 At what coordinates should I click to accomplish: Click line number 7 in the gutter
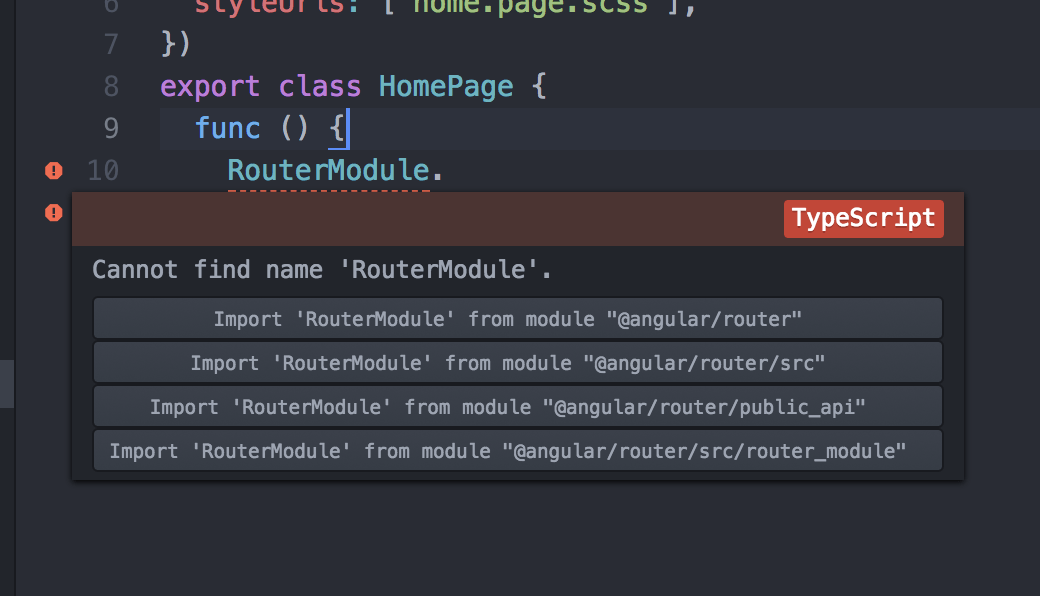(110, 44)
